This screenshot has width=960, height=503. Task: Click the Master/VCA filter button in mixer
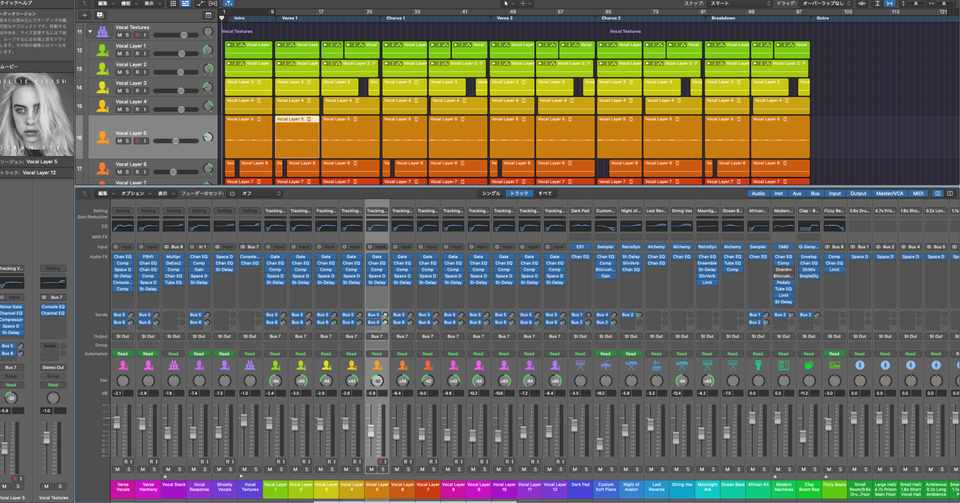[889, 193]
